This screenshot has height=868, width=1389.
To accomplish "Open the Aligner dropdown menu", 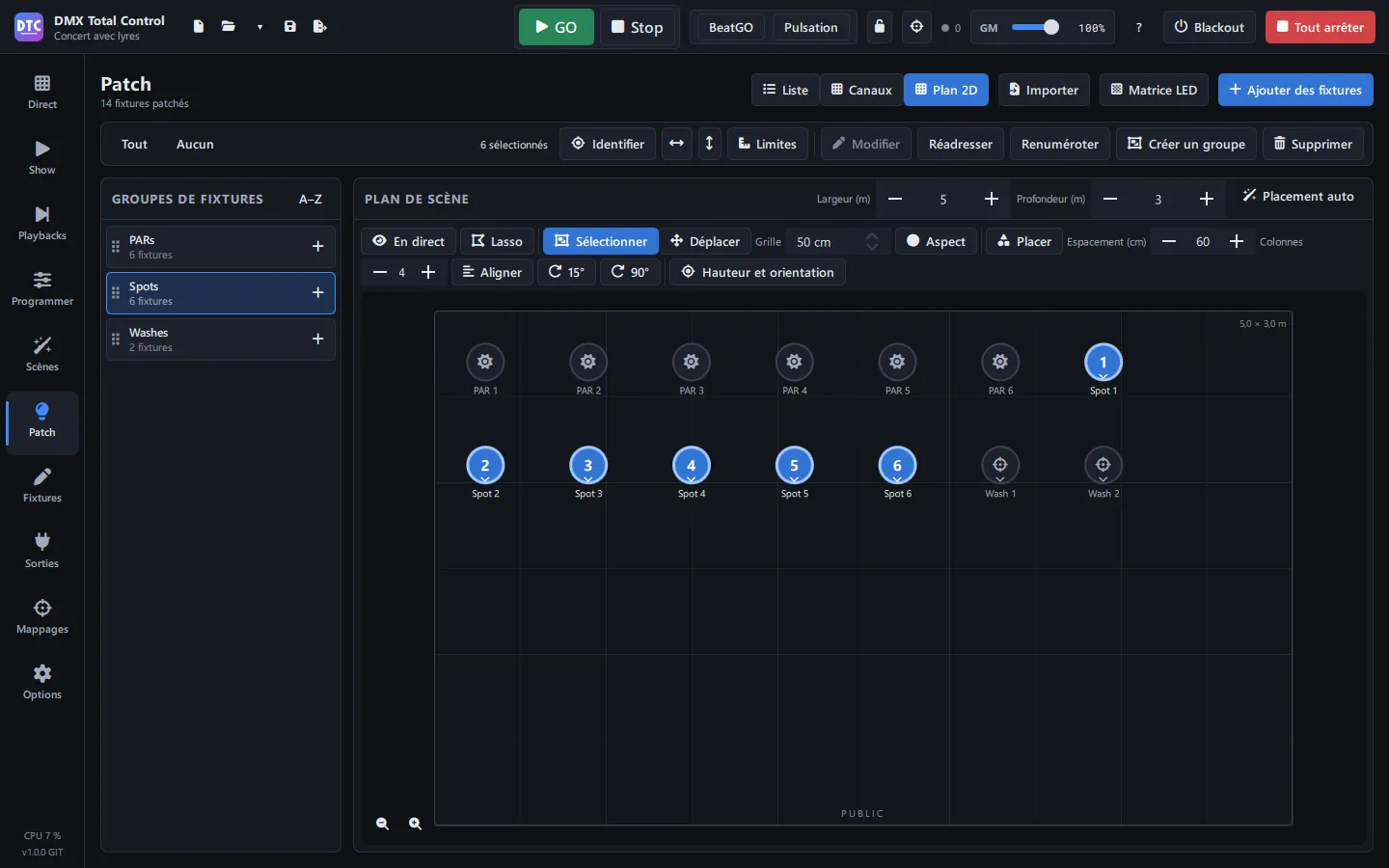I will [492, 272].
